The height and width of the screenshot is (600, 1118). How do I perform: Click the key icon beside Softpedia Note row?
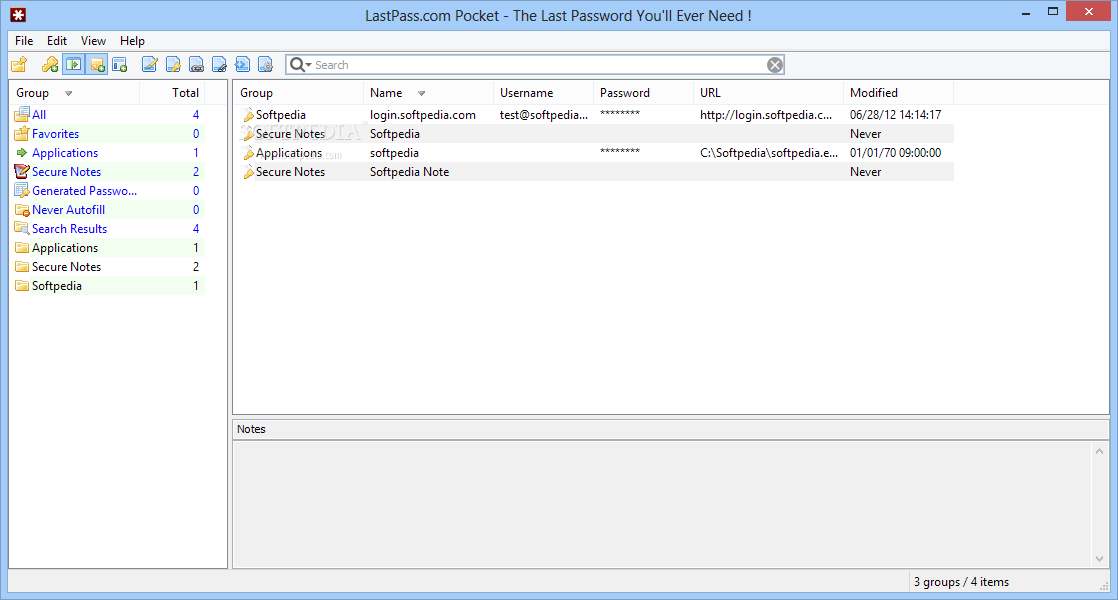tap(247, 172)
